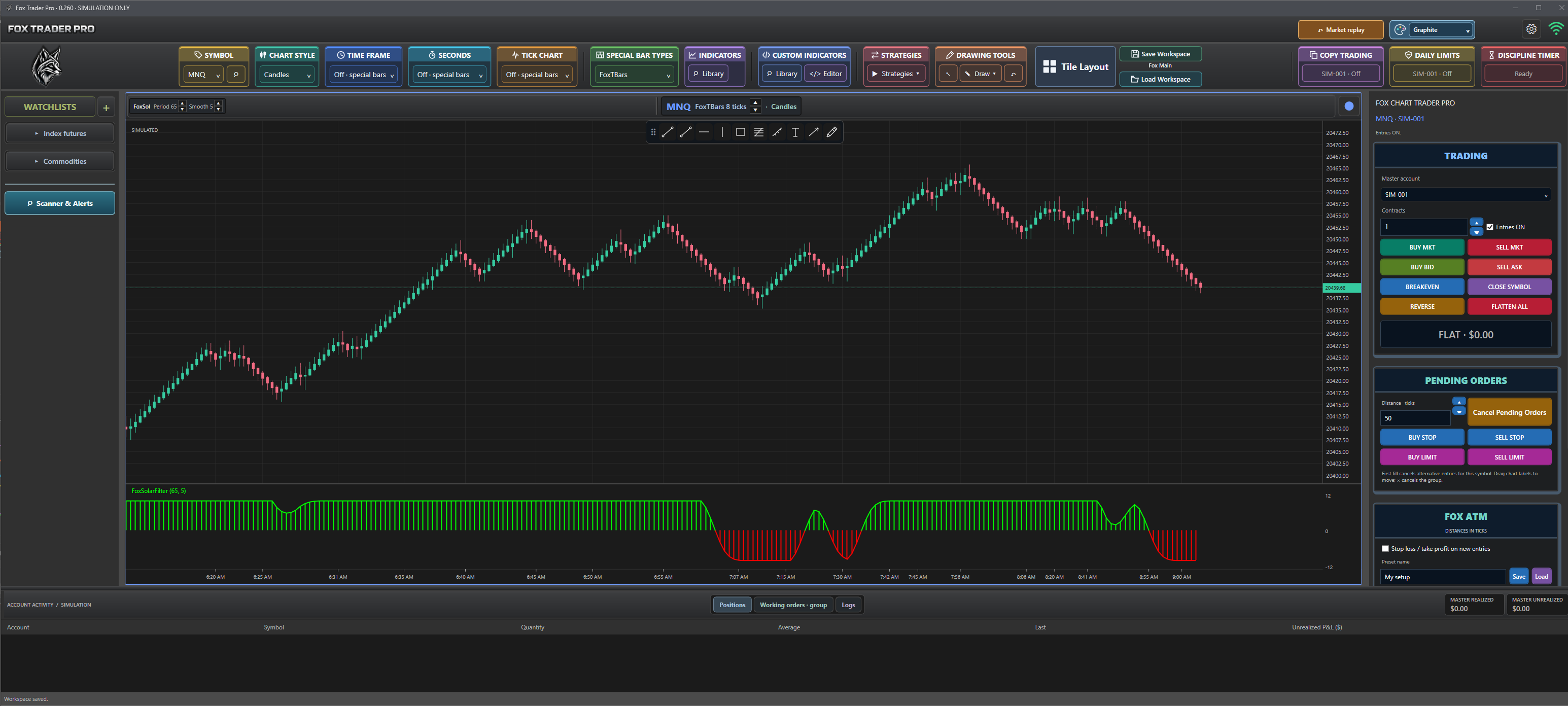
Task: Click the Preset name input field
Action: click(x=1443, y=577)
